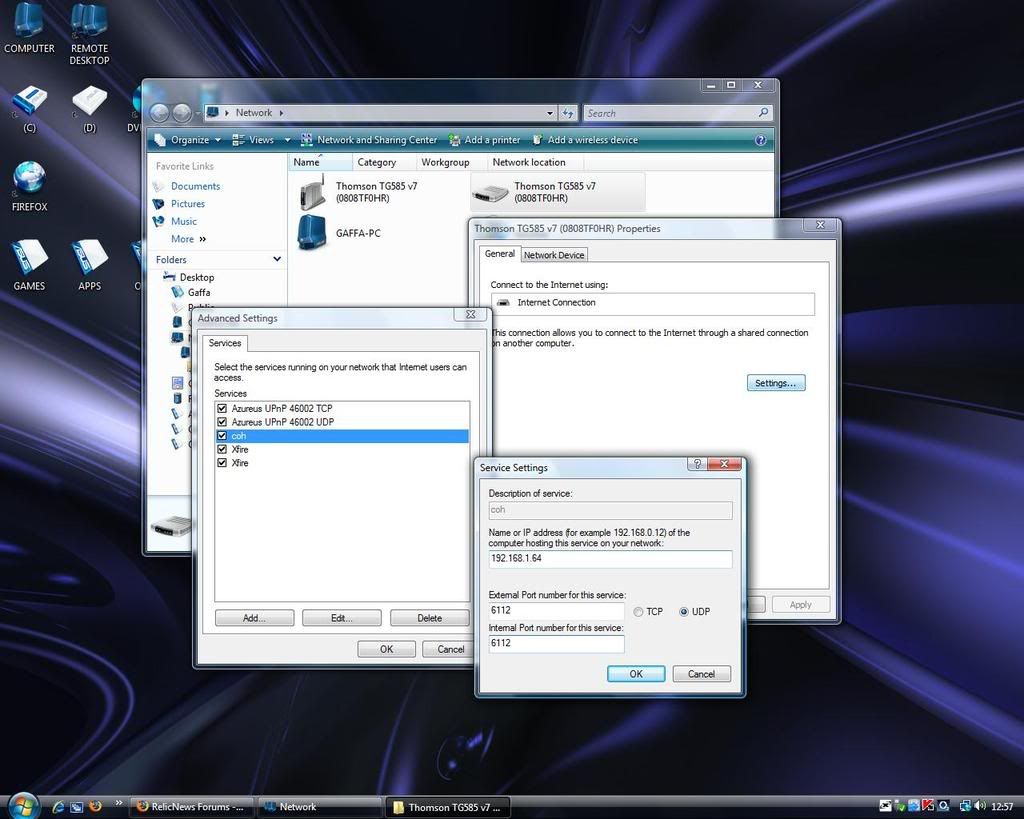Launch Firefox from Quick Launch bar

coord(95,807)
